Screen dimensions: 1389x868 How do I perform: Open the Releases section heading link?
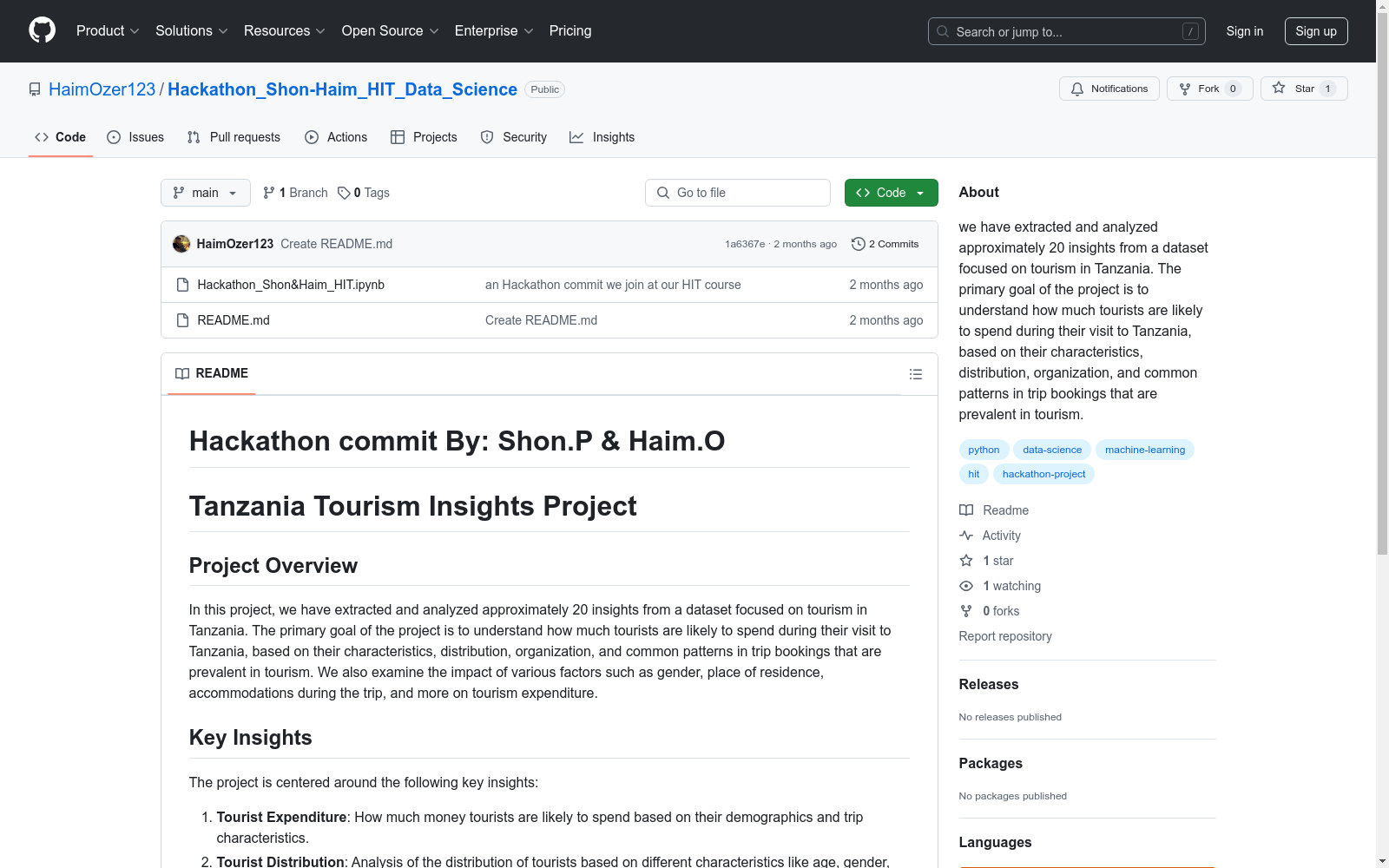989,684
